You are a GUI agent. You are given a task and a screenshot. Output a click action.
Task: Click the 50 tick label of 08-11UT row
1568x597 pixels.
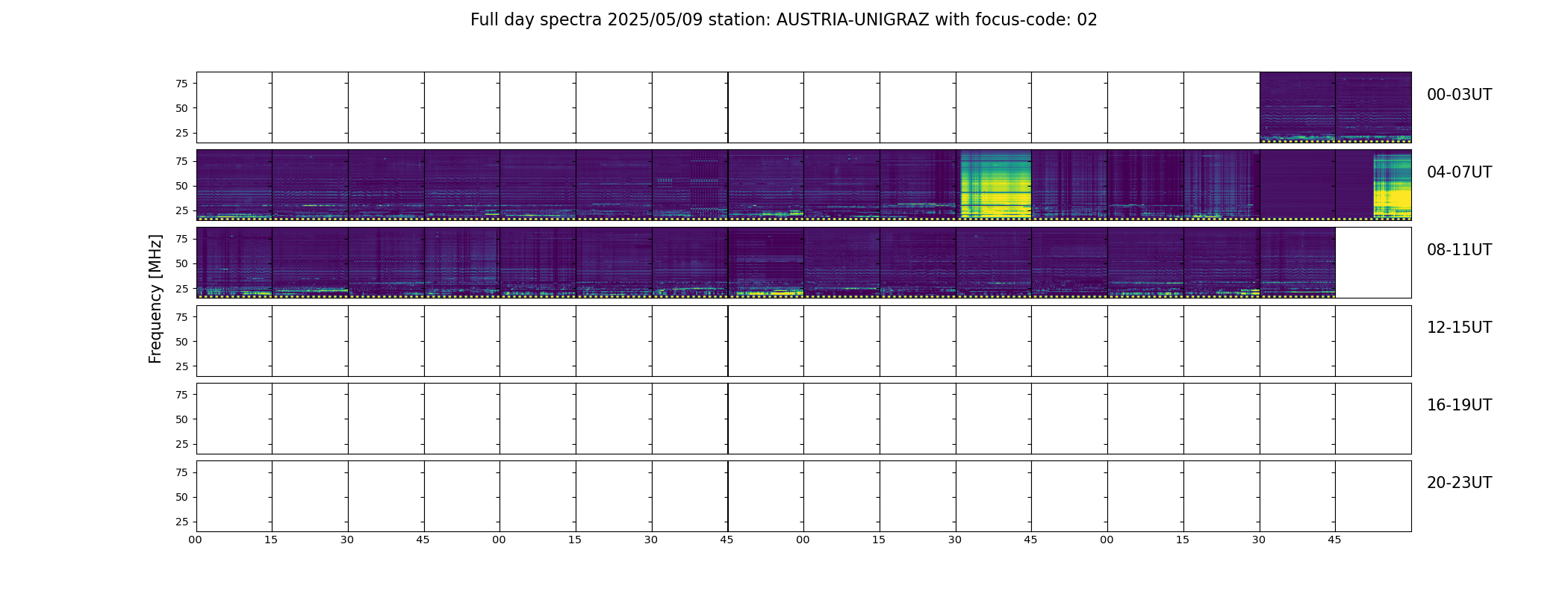coord(181,263)
